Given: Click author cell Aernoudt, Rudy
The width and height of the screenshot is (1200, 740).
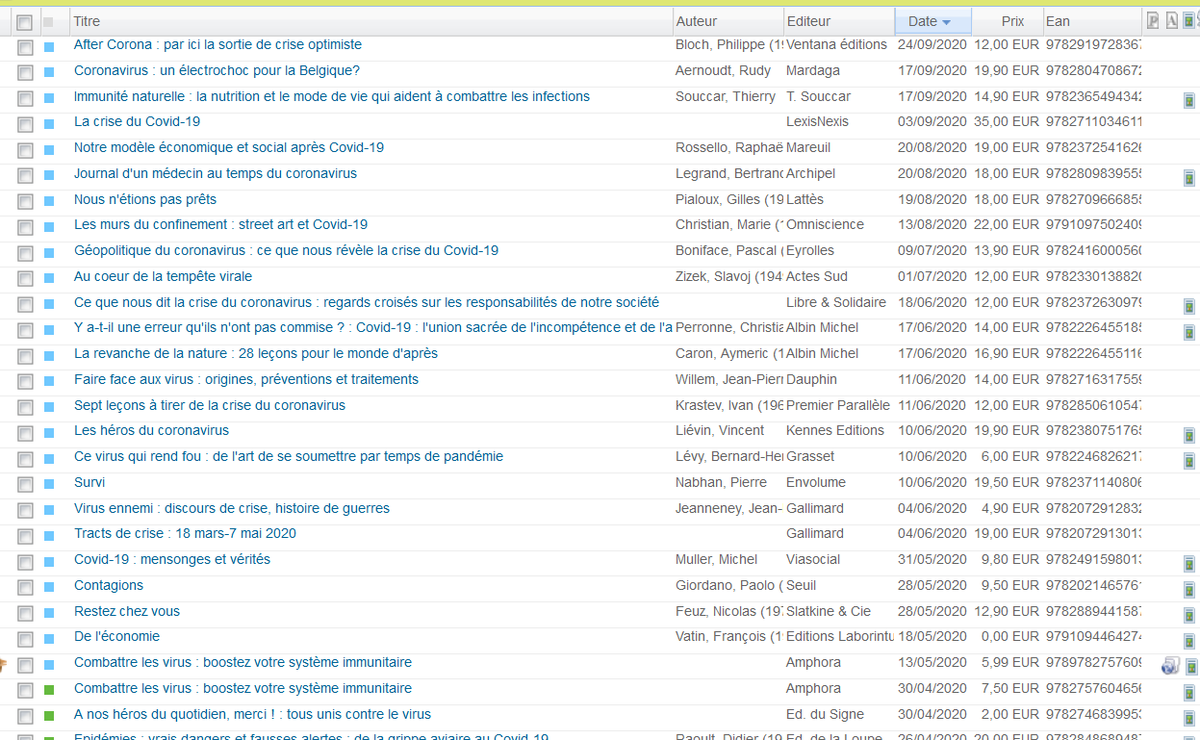Looking at the screenshot, I should coord(724,70).
